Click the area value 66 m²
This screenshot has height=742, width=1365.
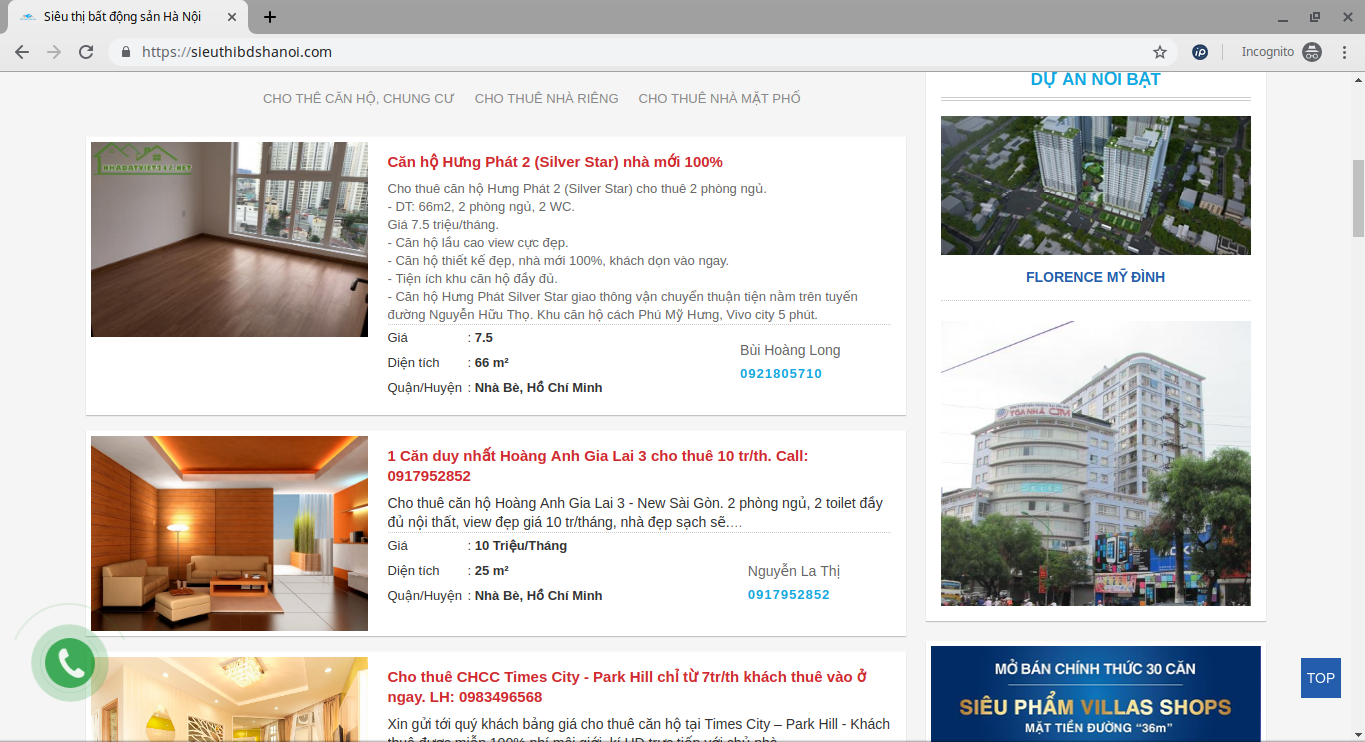(492, 363)
